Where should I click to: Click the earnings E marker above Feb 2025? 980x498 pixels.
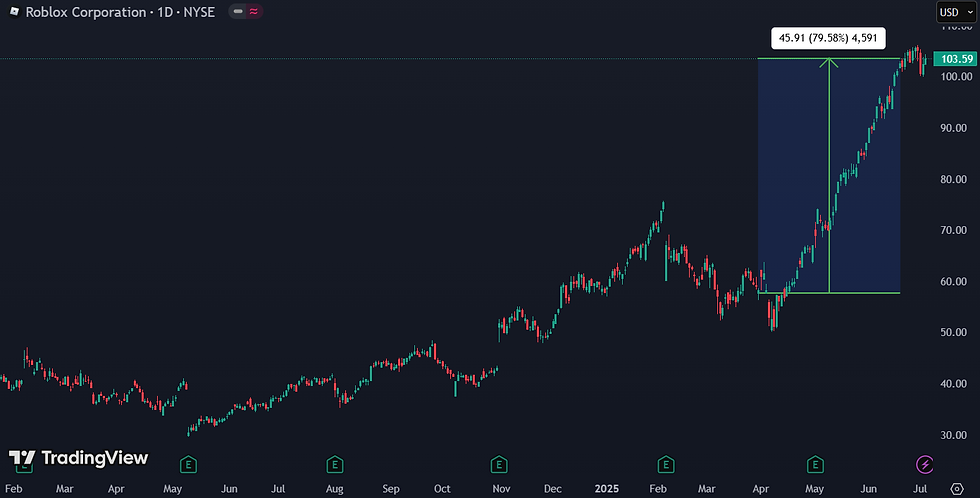(666, 464)
